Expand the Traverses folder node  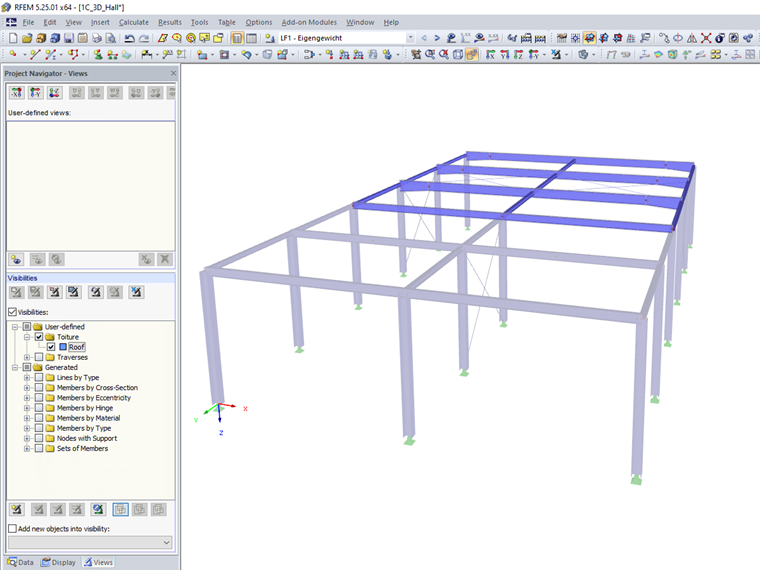coord(27,357)
